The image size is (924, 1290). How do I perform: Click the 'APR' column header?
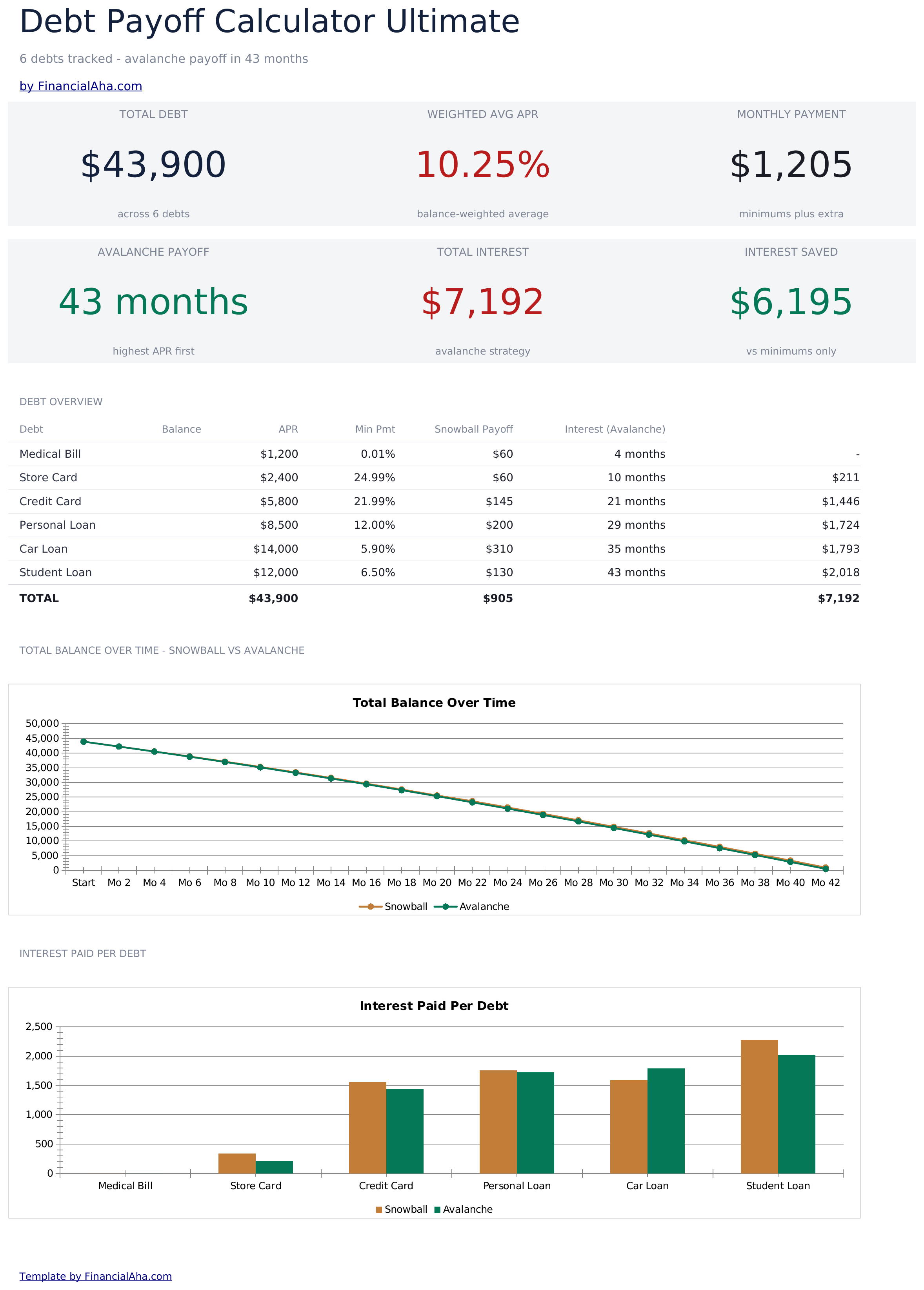coord(288,429)
